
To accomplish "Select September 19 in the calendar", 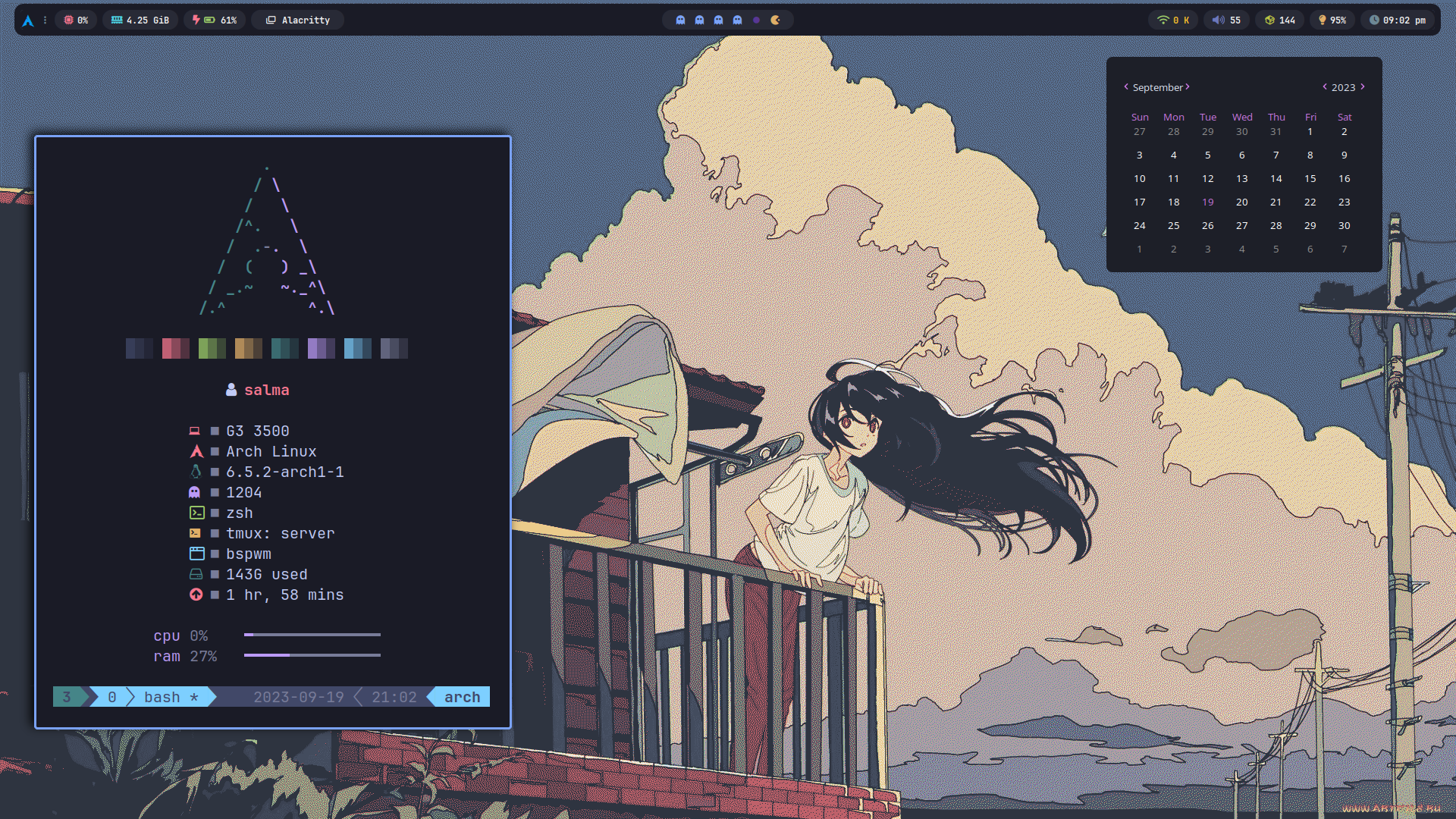I will point(1207,202).
